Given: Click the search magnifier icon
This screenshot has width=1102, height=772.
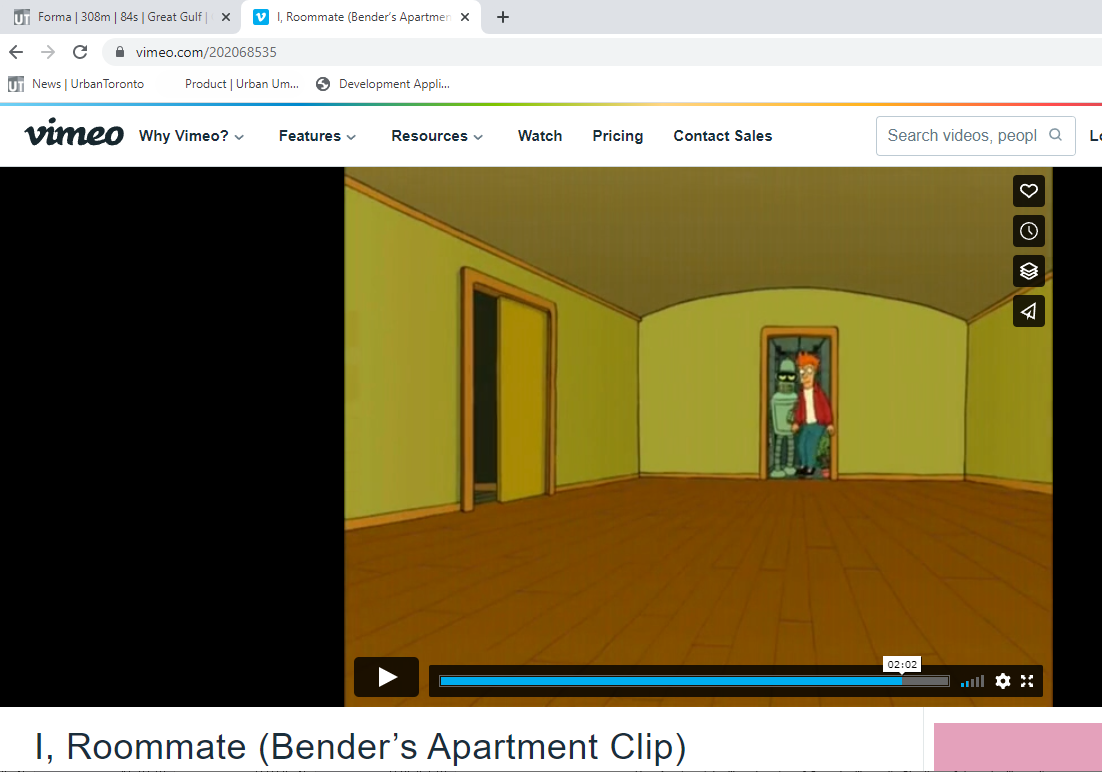Looking at the screenshot, I should [x=1055, y=135].
